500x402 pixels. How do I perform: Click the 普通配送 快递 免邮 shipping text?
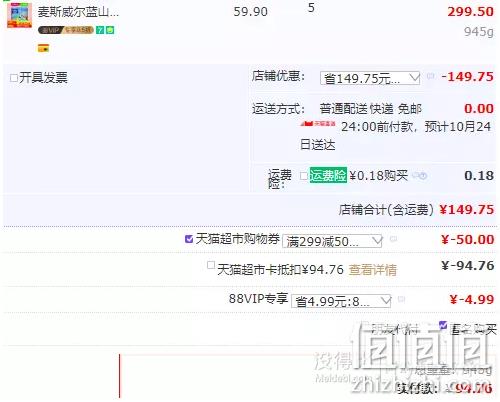pos(371,109)
